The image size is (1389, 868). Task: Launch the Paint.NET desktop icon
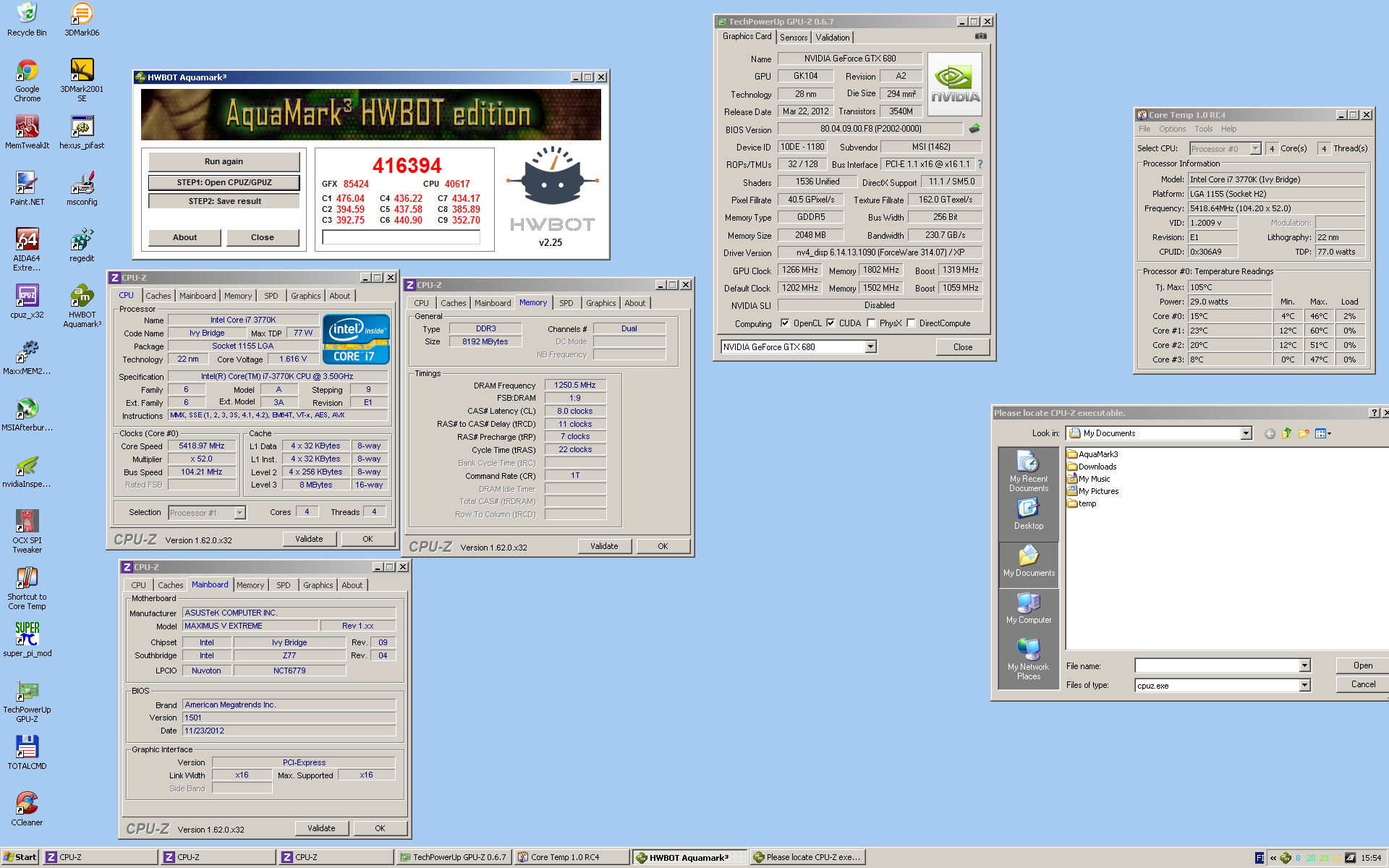27,189
